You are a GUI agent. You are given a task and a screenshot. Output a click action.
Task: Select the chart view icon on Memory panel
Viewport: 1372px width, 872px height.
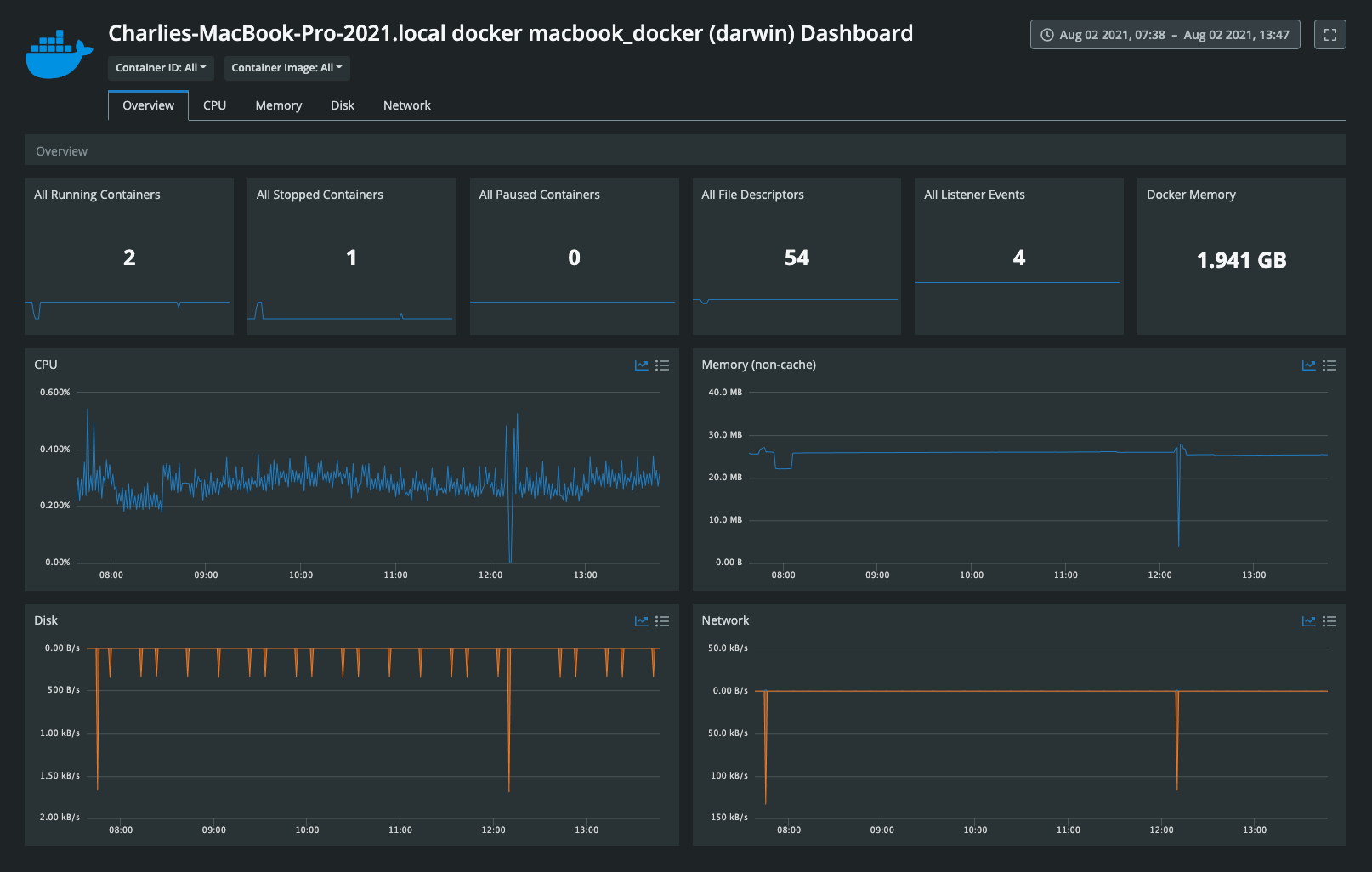[x=1308, y=365]
